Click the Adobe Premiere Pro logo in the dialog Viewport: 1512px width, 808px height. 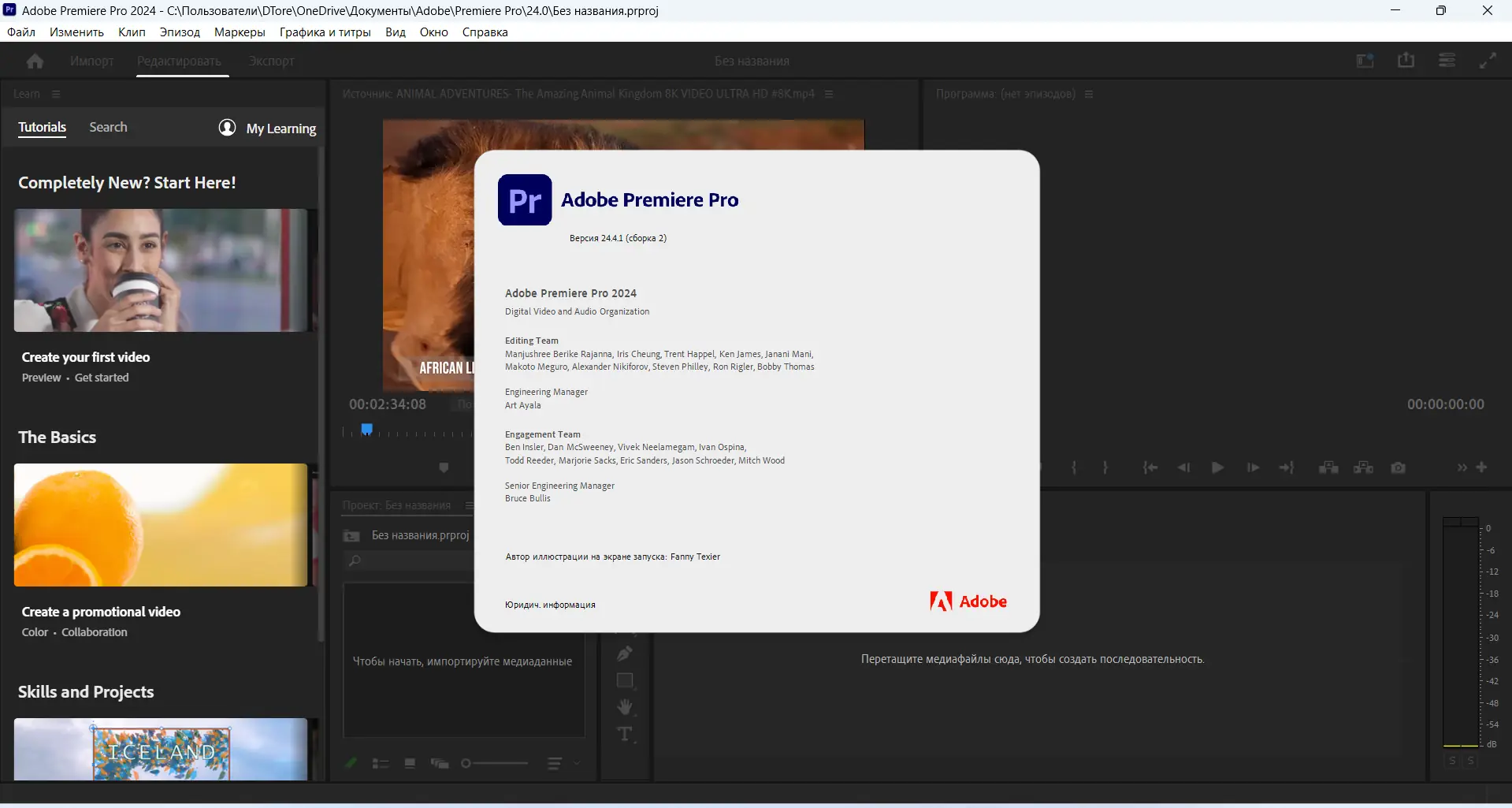pyautogui.click(x=525, y=200)
